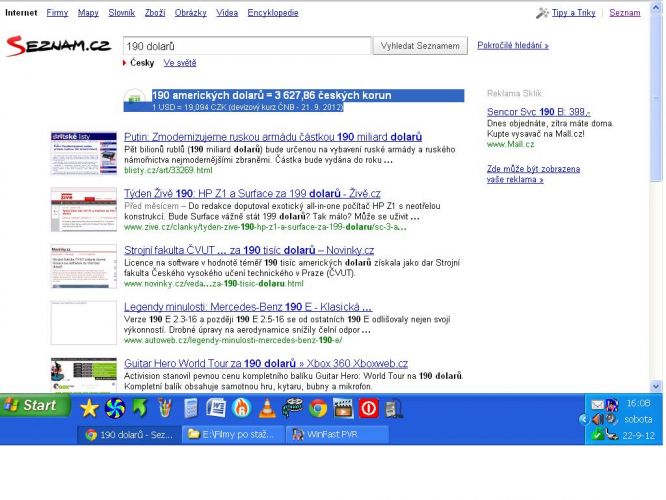Click the green checkmark shield tray icon
The image size is (666, 500).
[x=598, y=435]
